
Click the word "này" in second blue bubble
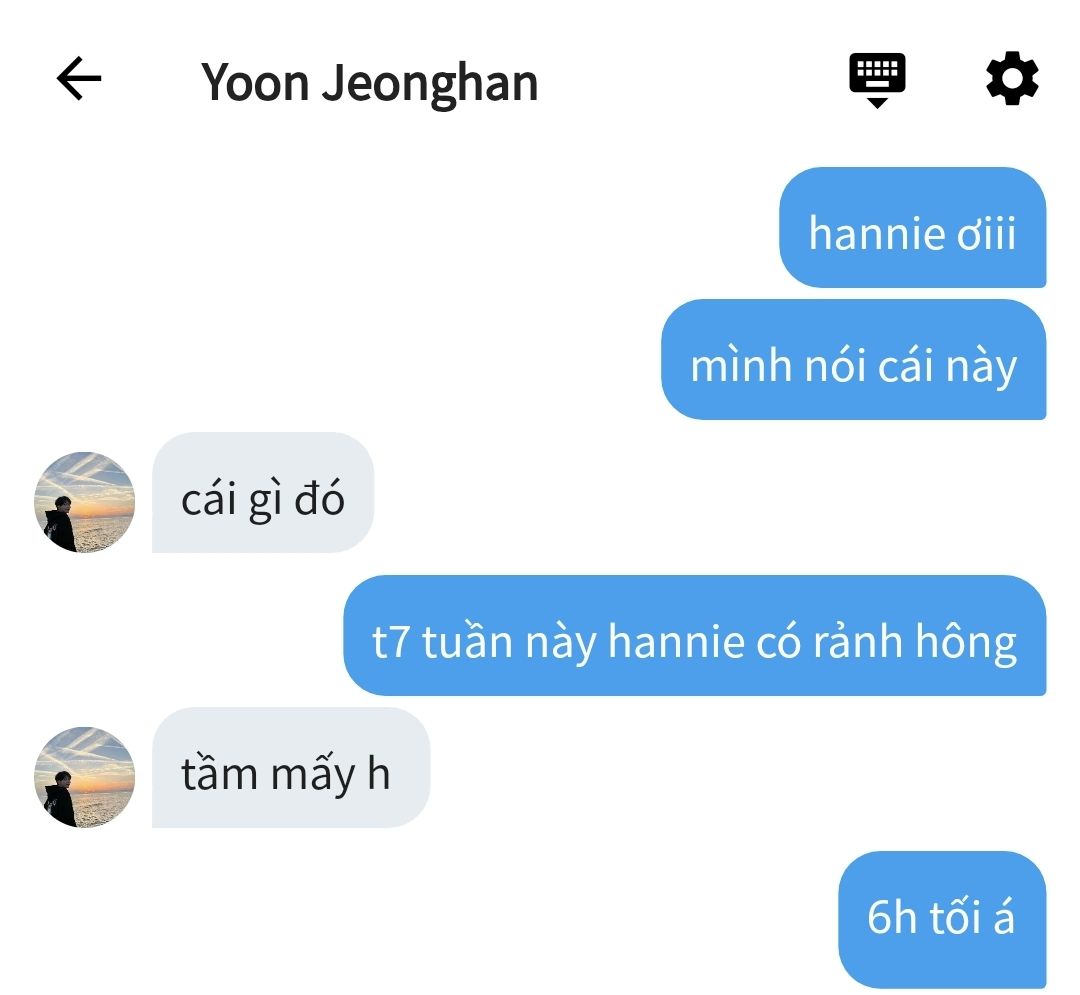(982, 366)
